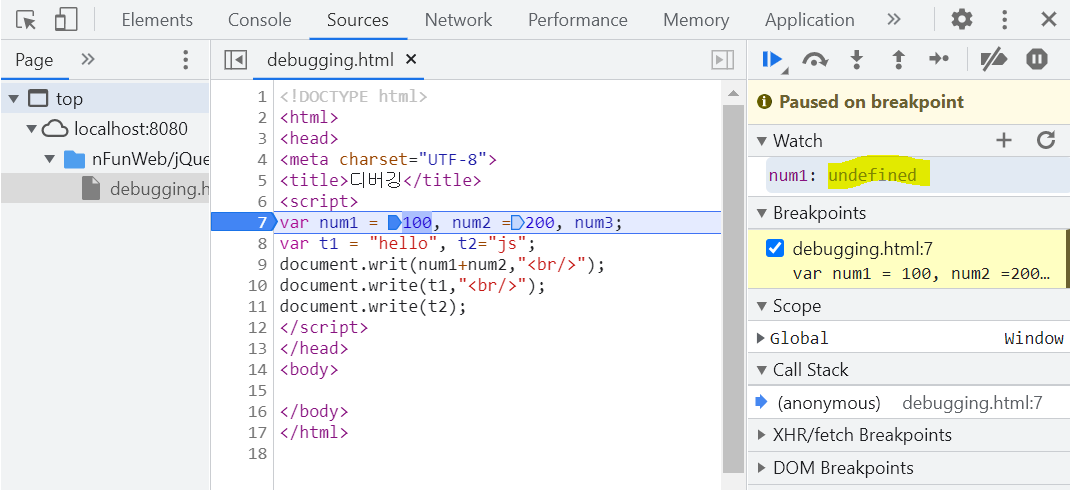Add a watch expression with plus icon

(x=1003, y=141)
